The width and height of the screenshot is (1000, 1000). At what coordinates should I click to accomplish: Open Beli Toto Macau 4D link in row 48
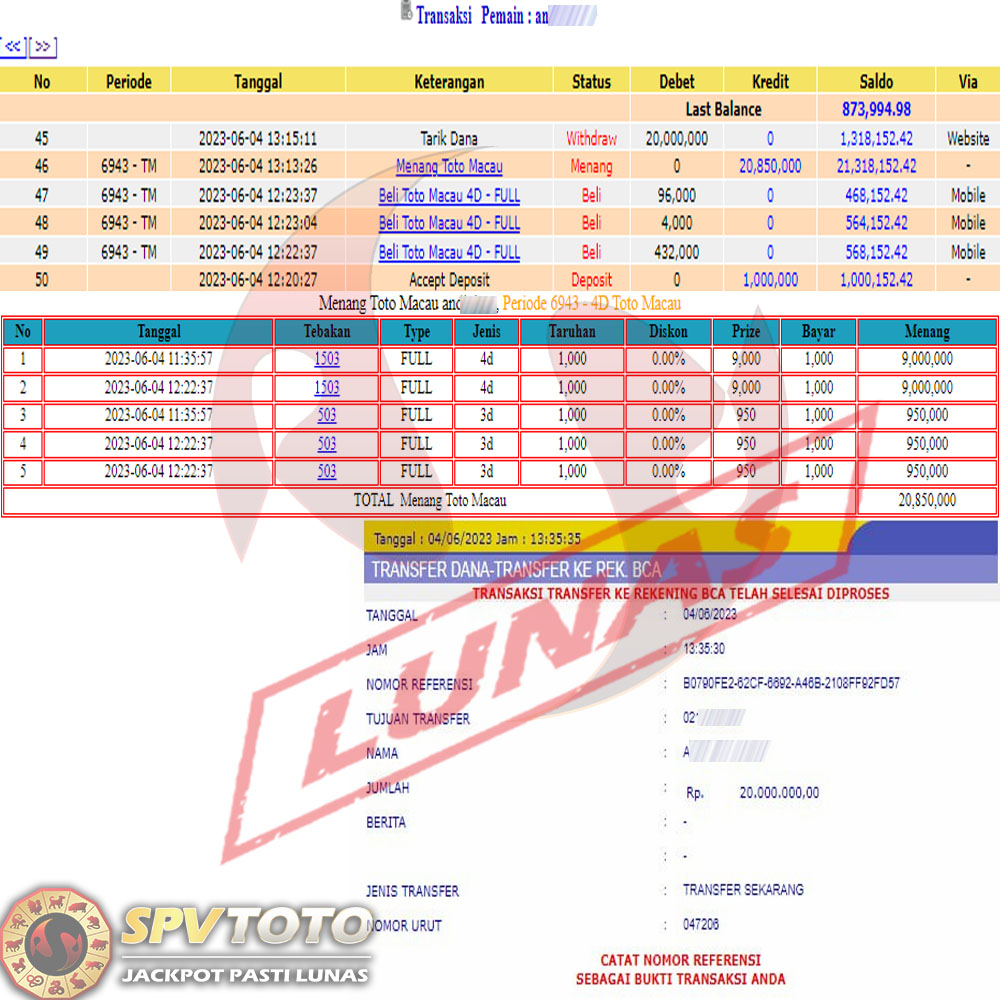click(449, 223)
